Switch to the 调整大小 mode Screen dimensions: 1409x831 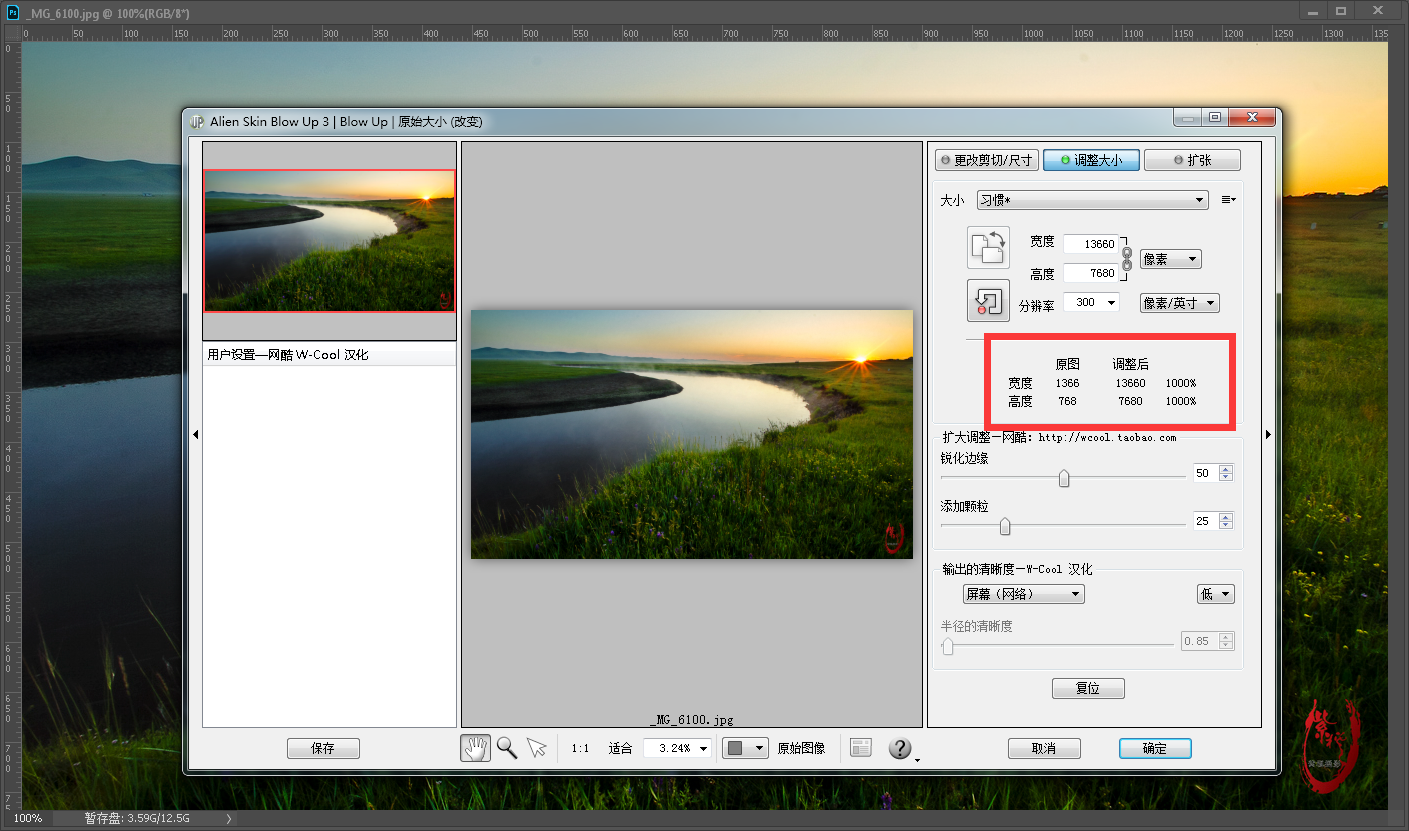click(x=1091, y=160)
